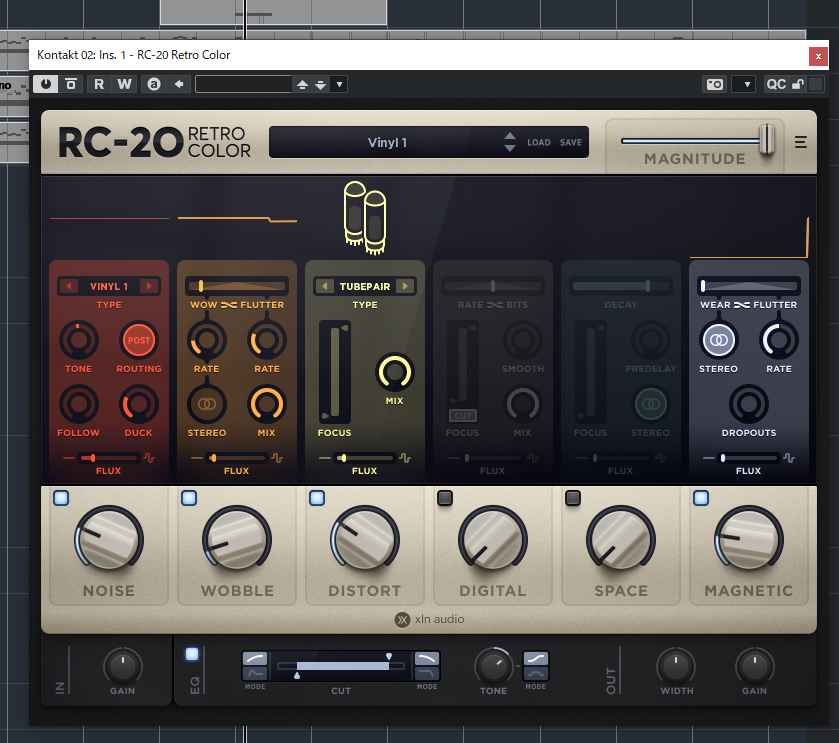Toggle the MAGNETIC module enable checkbox
Image resolution: width=839 pixels, height=743 pixels.
point(701,498)
